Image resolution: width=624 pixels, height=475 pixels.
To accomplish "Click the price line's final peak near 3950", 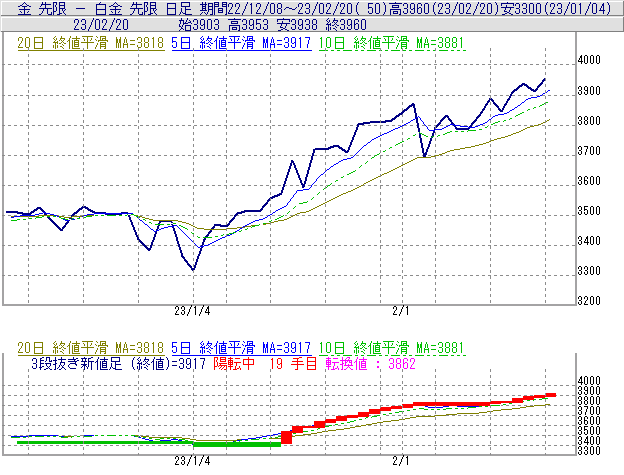I will pos(544,79).
